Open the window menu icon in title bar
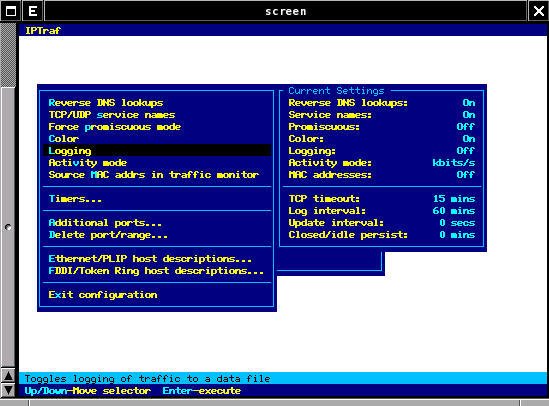This screenshot has width=549, height=406. [11, 11]
